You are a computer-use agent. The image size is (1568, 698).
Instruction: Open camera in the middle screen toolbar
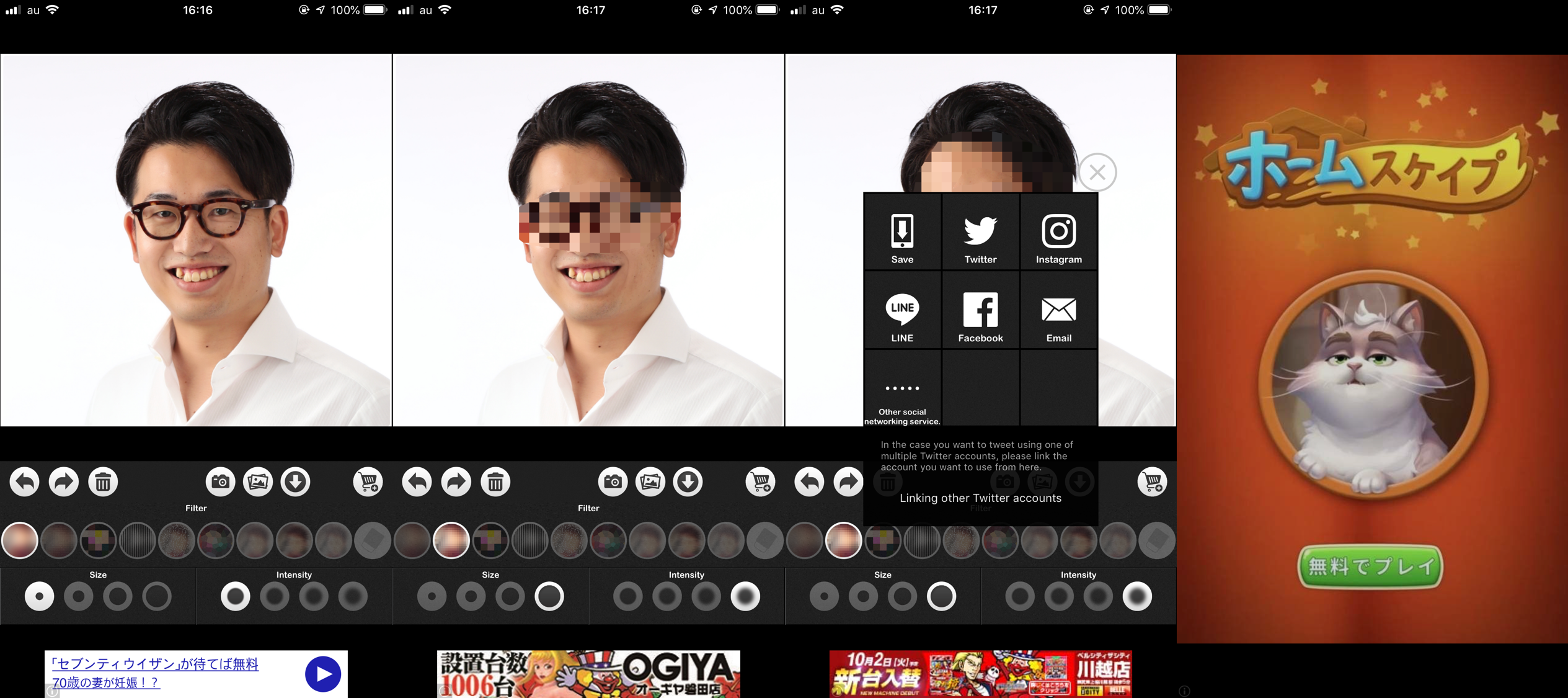pyautogui.click(x=613, y=482)
